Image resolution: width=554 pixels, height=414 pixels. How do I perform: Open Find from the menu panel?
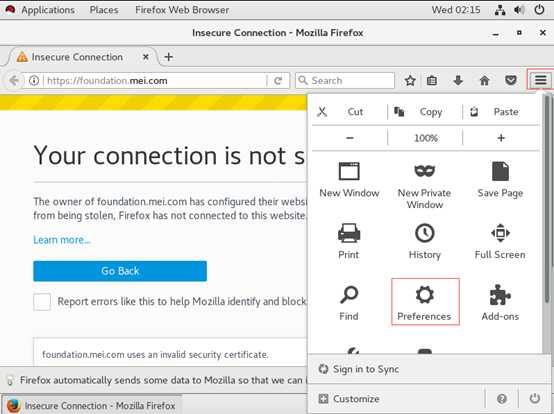click(x=349, y=303)
